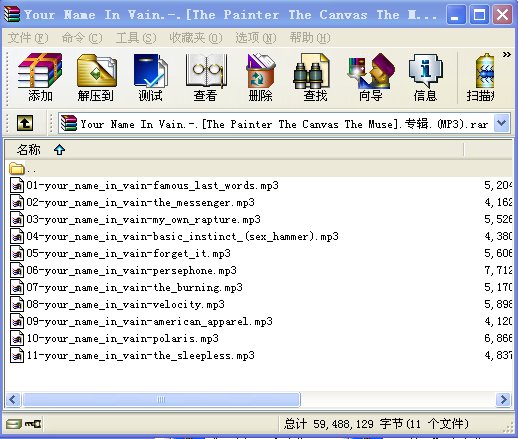The width and height of the screenshot is (518, 439).
Task: Click size value 6,866 of track 10
Action: click(498, 338)
